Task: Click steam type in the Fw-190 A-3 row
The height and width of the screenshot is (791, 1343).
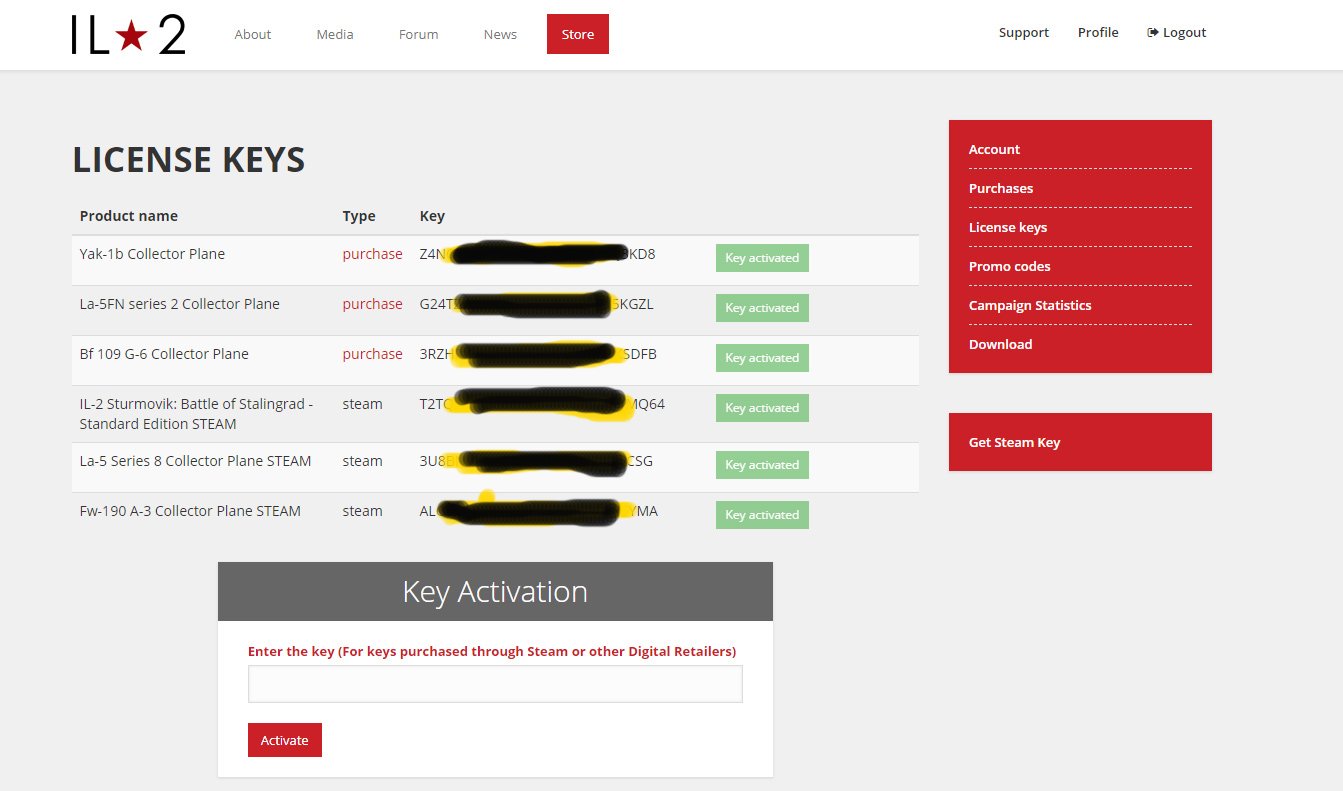Action: (x=362, y=511)
